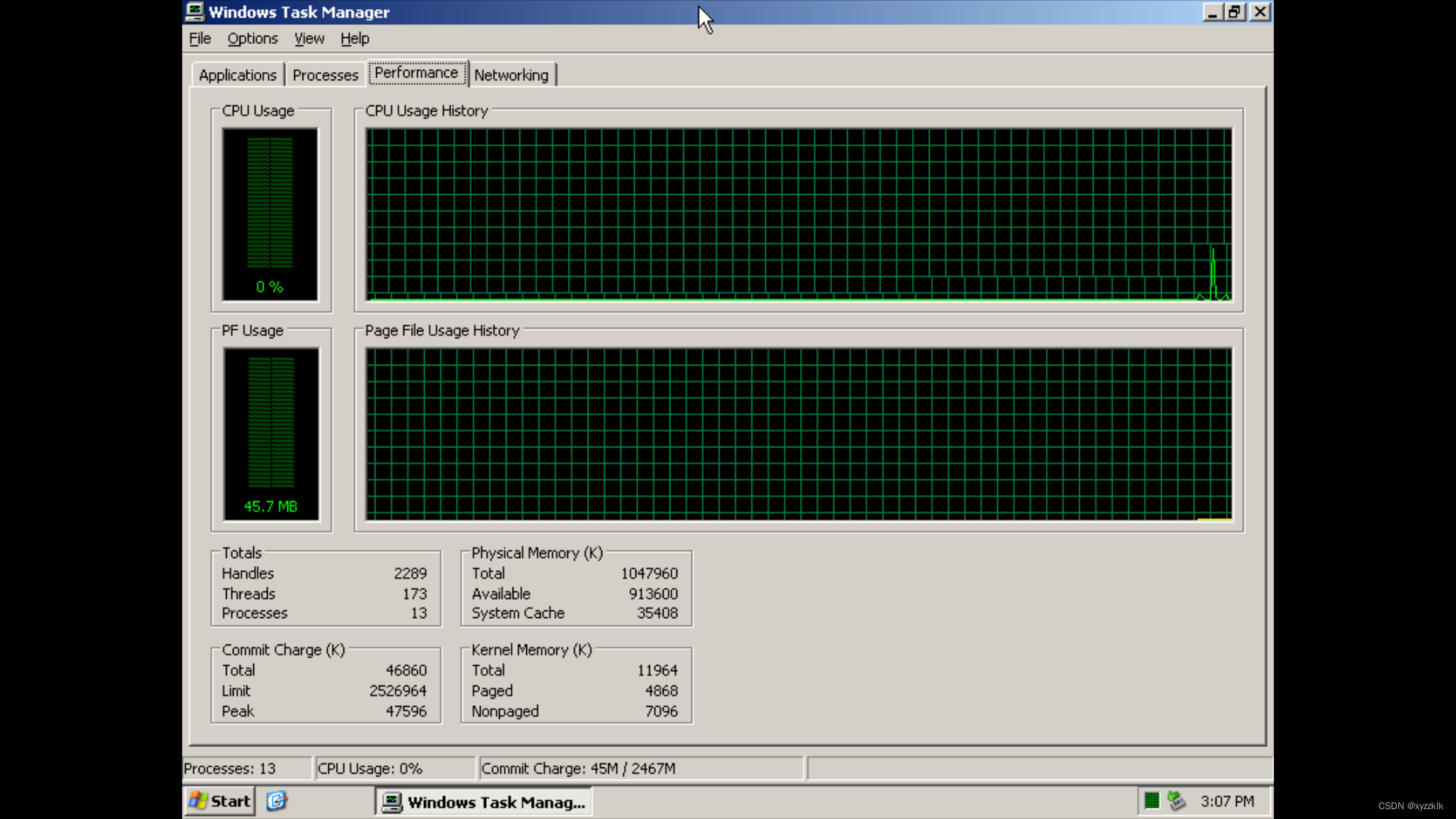Restore the Task Manager window size
Image resolution: width=1456 pixels, height=819 pixels.
[x=1235, y=12]
